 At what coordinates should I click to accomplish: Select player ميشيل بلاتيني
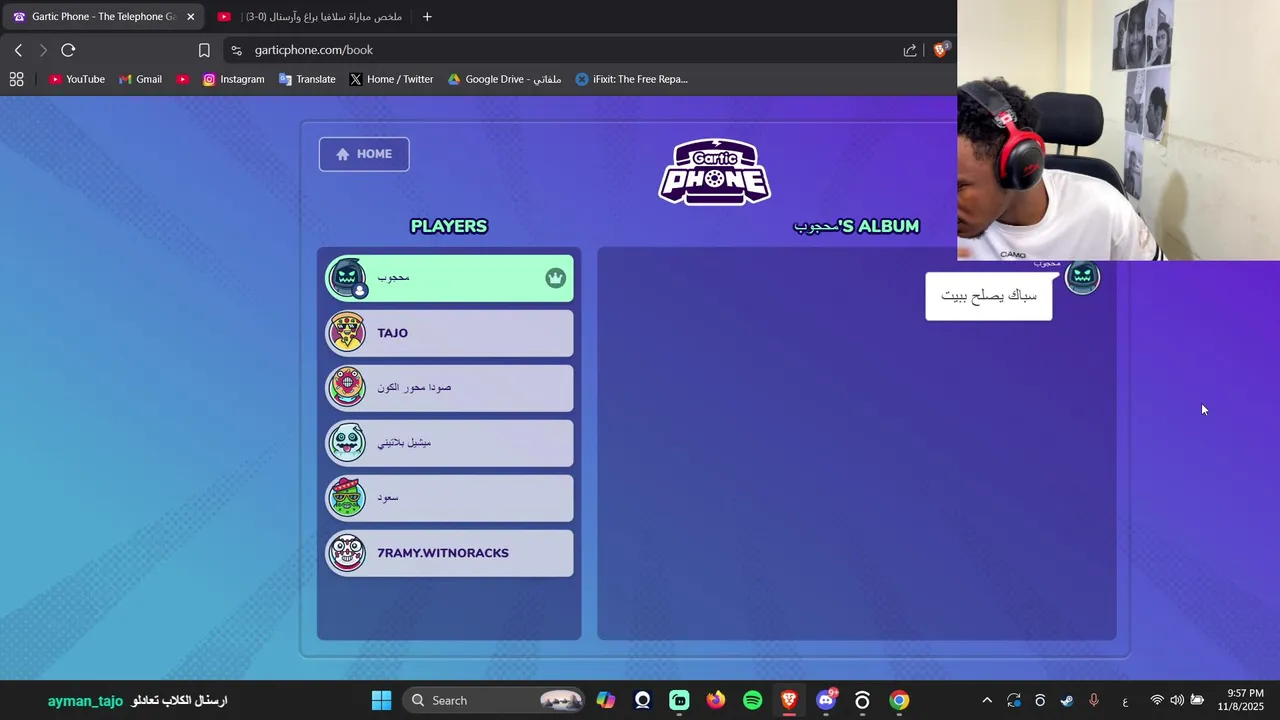(x=449, y=443)
